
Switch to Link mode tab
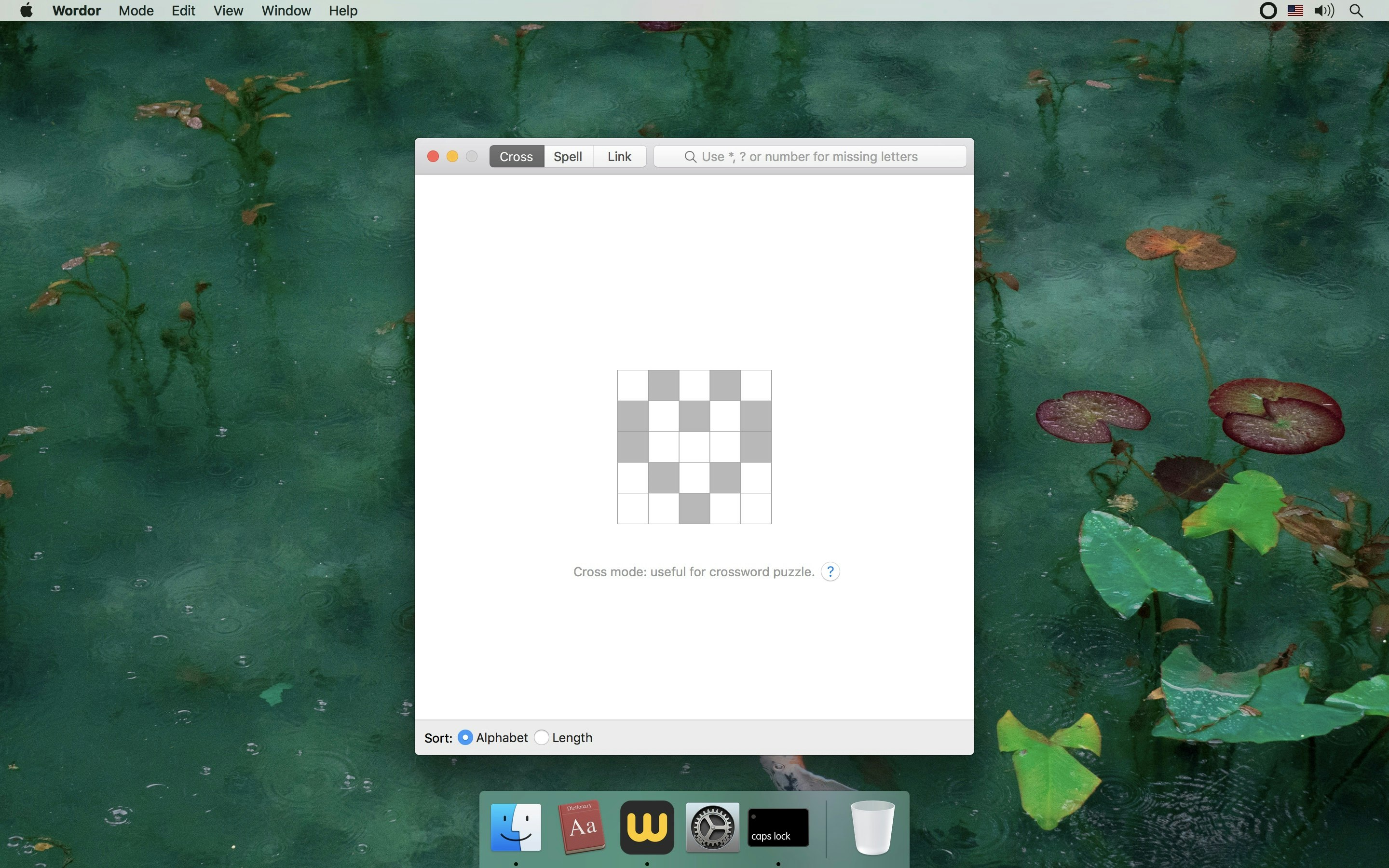[x=619, y=157]
